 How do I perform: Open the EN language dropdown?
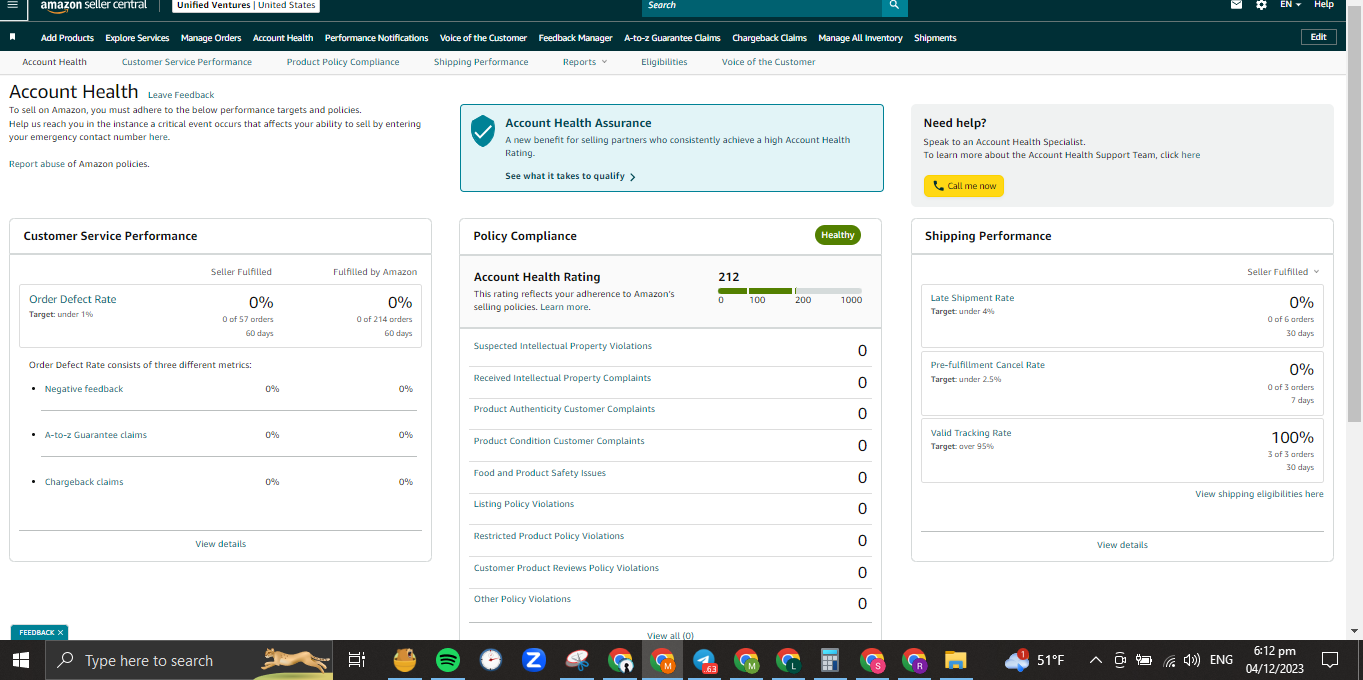pos(1290,5)
